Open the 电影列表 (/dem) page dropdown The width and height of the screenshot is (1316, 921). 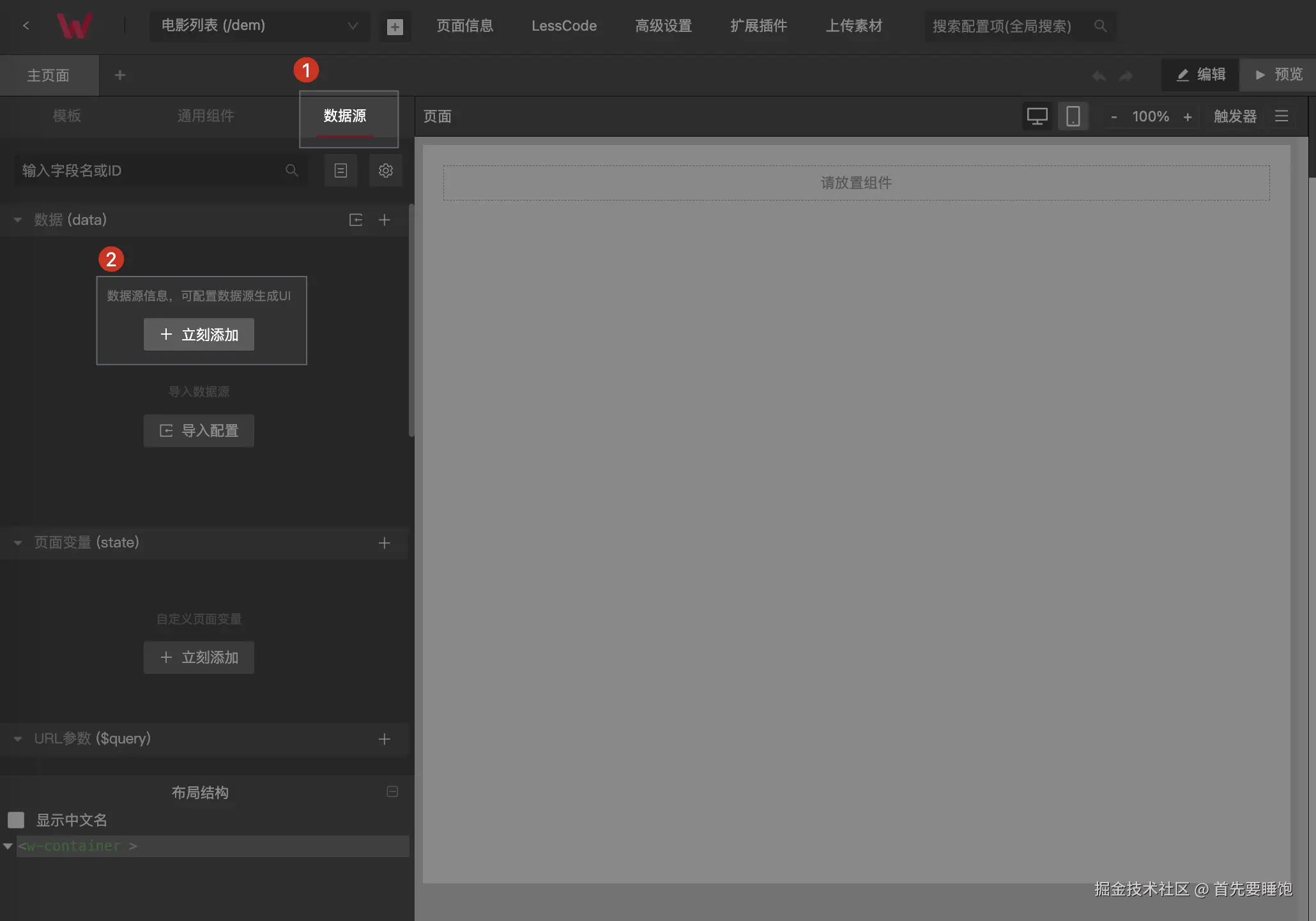coord(259,26)
